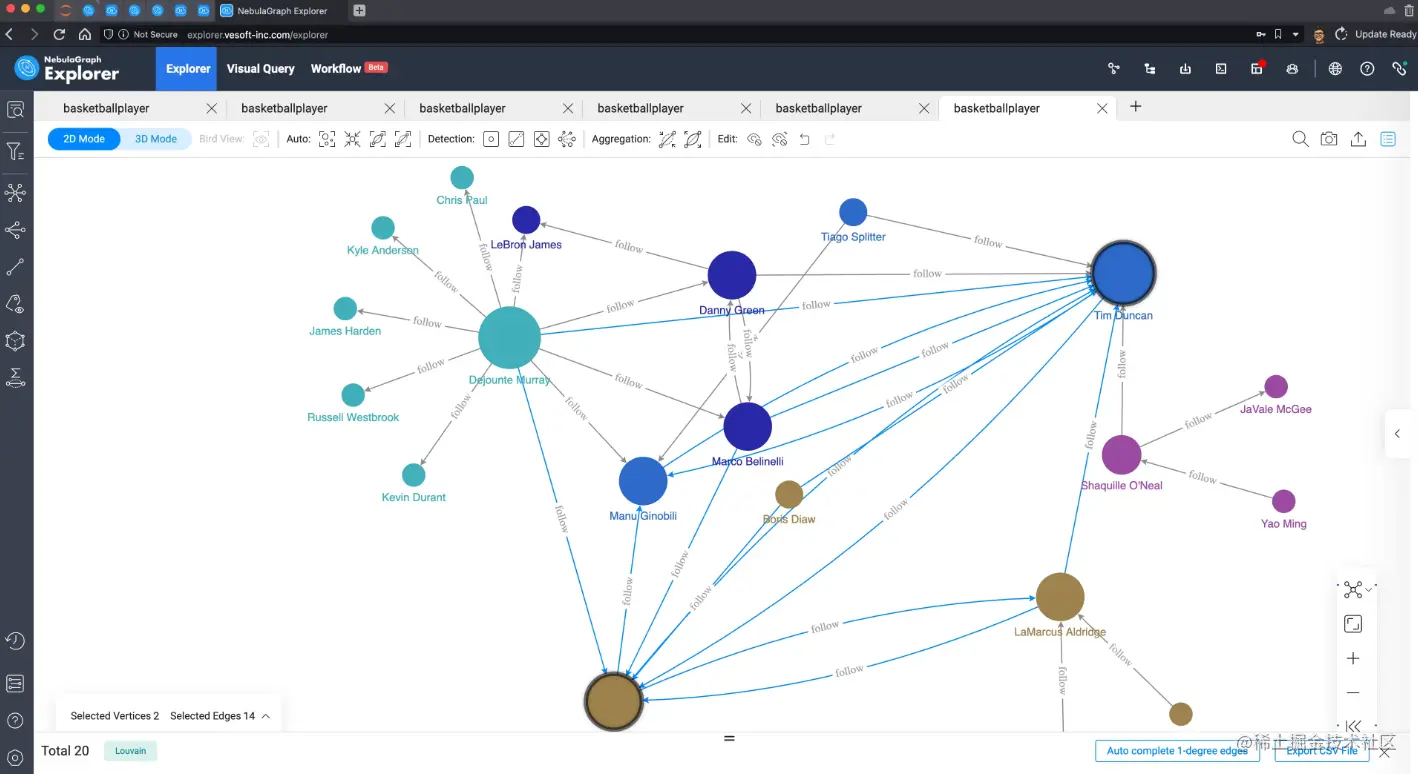Open the user management icon in header
This screenshot has width=1418, height=774.
click(1292, 69)
